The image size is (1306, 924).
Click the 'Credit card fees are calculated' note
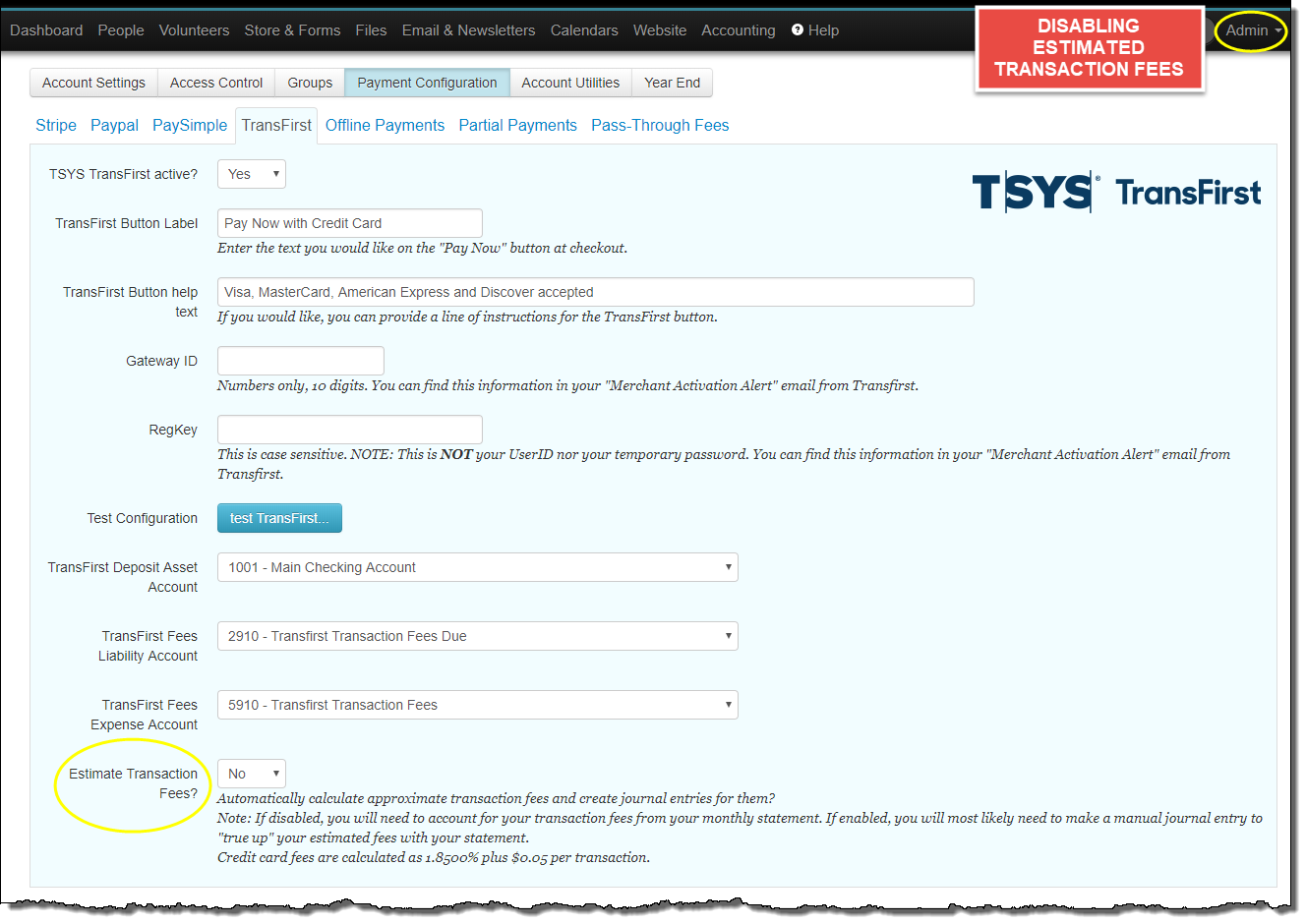[x=434, y=857]
